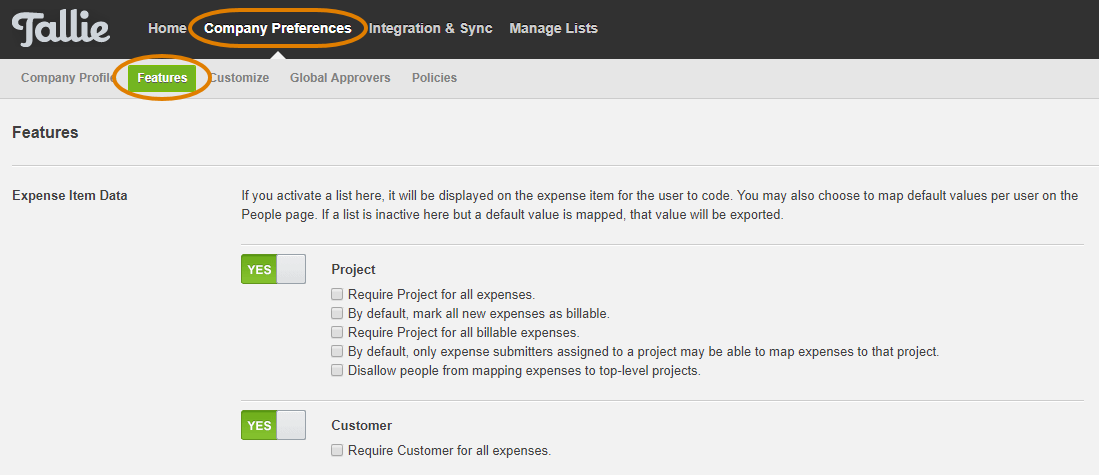
Task: Select the Features tab
Action: pos(162,78)
